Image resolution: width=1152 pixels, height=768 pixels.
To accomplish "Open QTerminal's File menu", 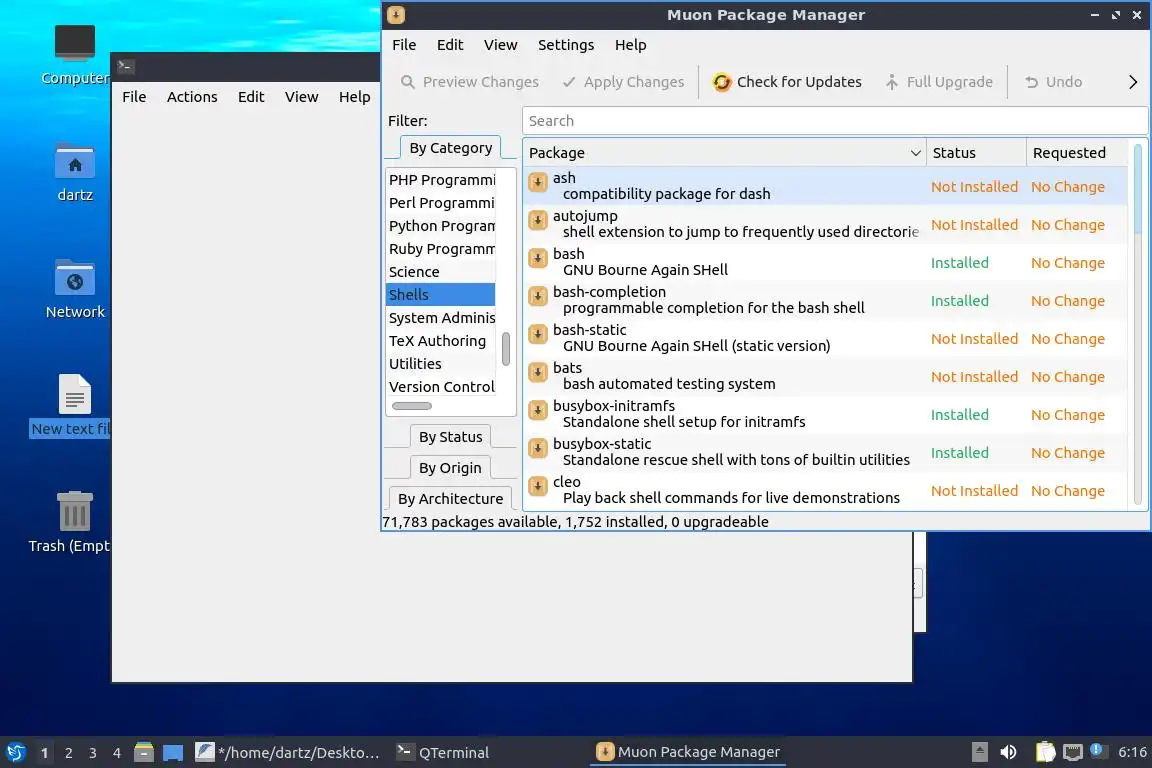I will click(x=134, y=97).
